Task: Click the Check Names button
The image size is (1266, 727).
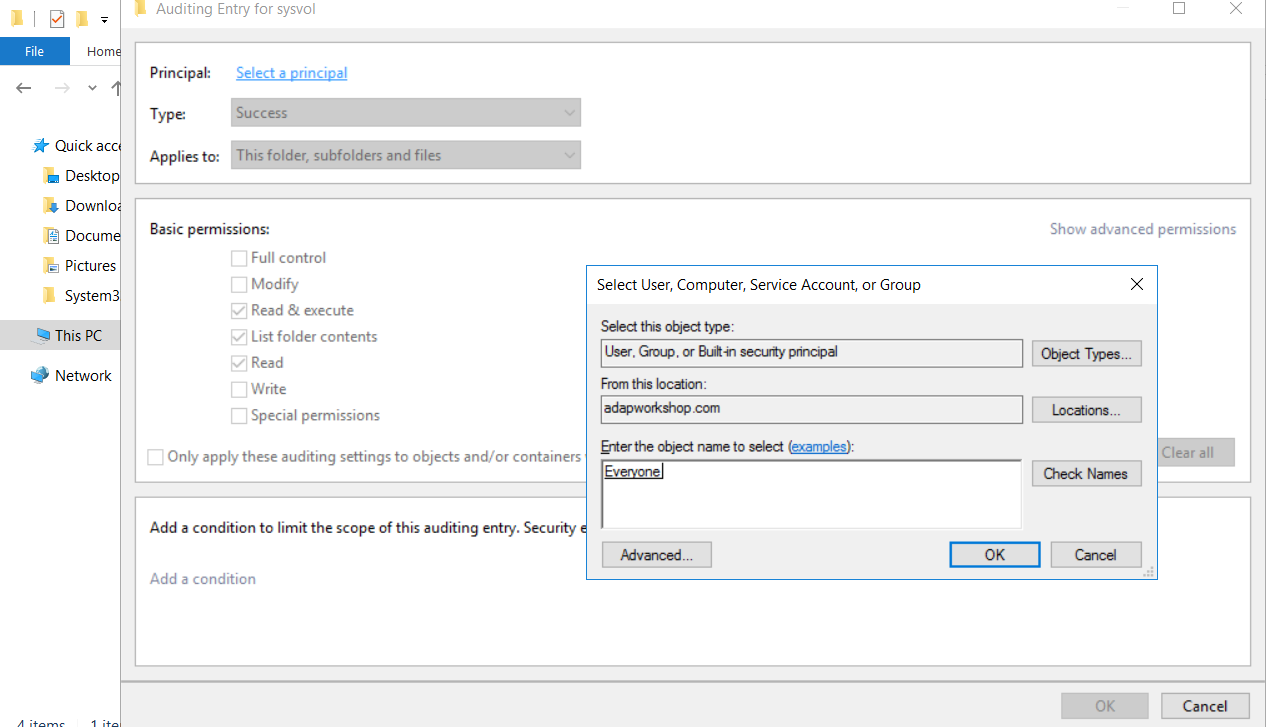Action: click(x=1086, y=473)
